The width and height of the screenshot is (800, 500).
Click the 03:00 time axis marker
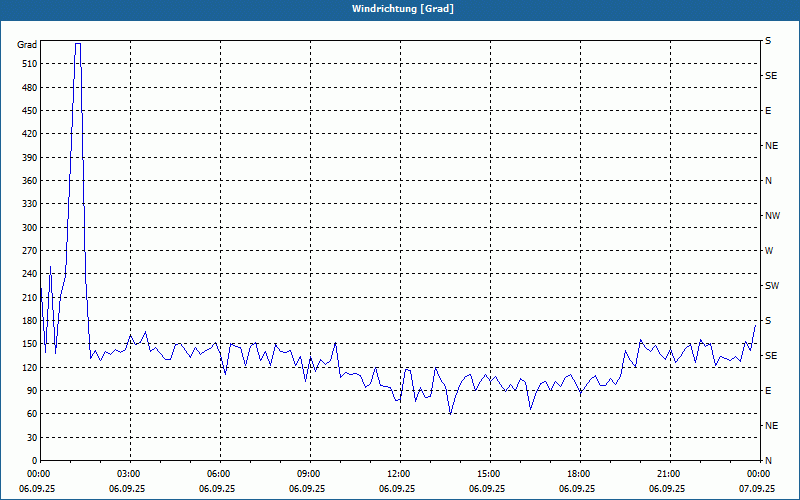[x=131, y=473]
